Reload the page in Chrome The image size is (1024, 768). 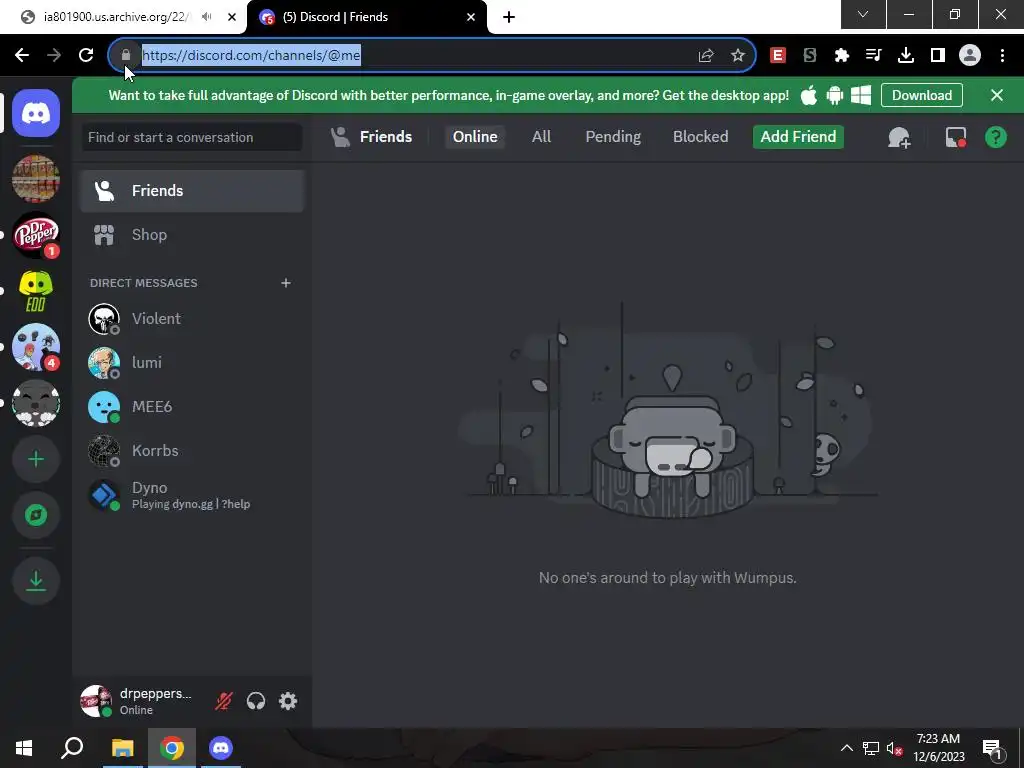86,55
